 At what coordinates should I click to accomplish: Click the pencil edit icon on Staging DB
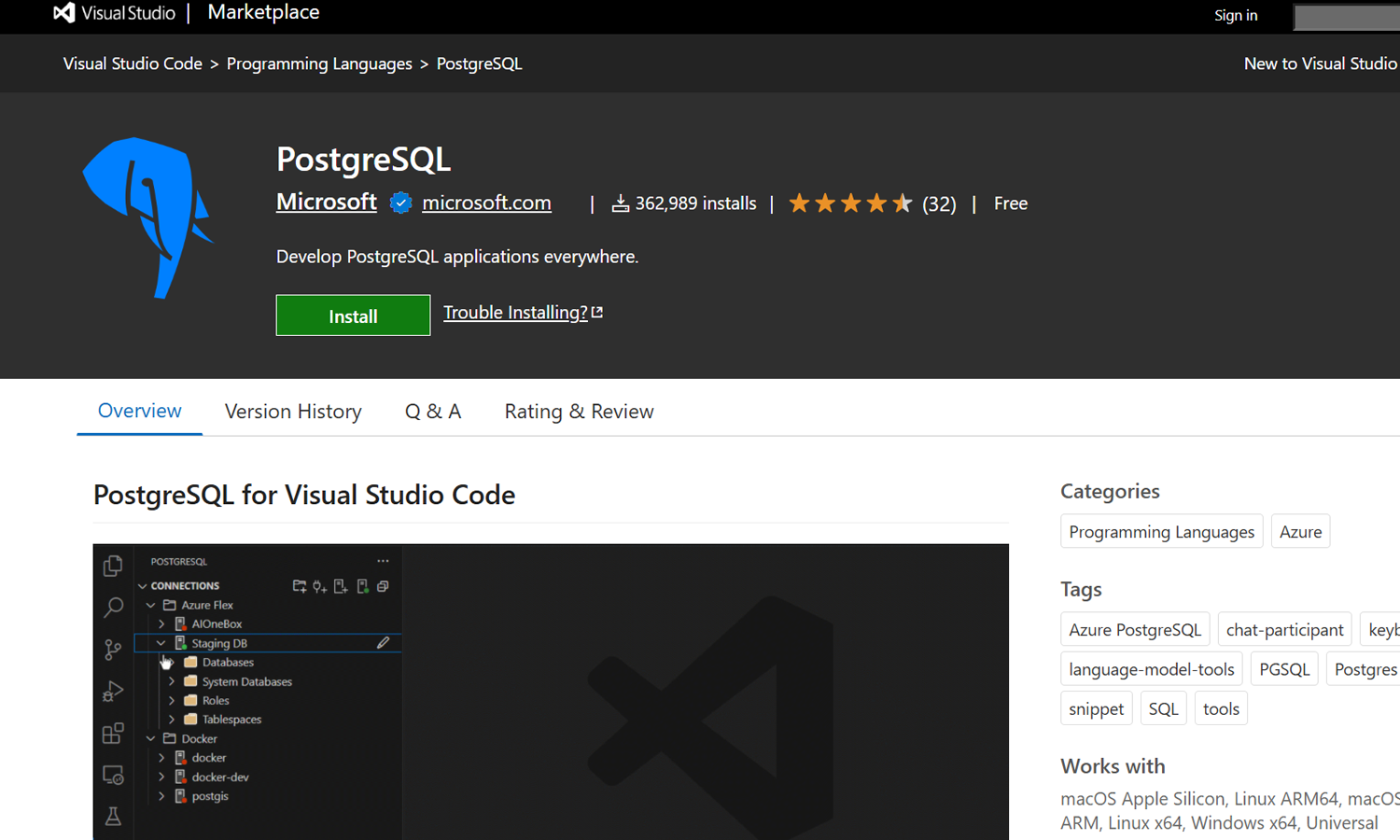pos(383,643)
